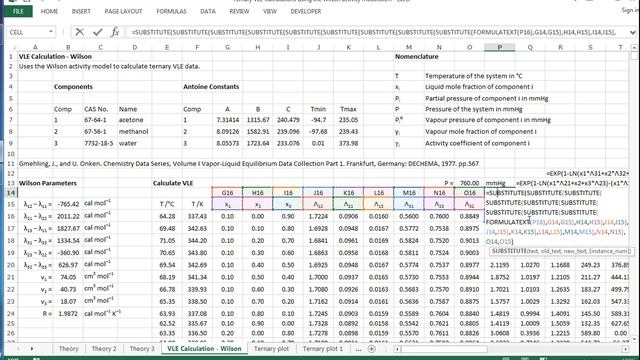
Task: Confirm the formula with checkmark icon
Action: tap(98, 32)
